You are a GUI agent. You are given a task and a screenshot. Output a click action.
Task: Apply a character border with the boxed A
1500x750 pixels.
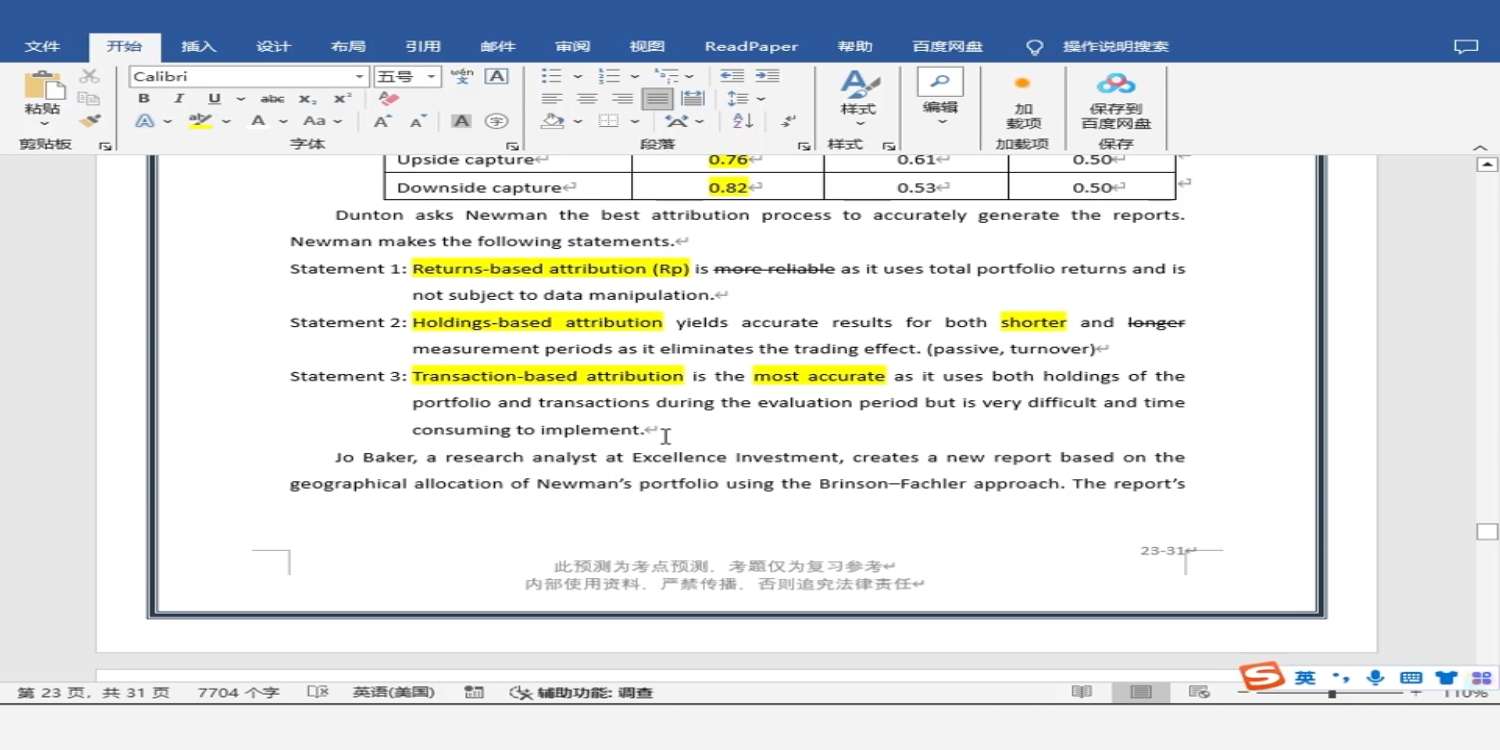pyautogui.click(x=496, y=76)
